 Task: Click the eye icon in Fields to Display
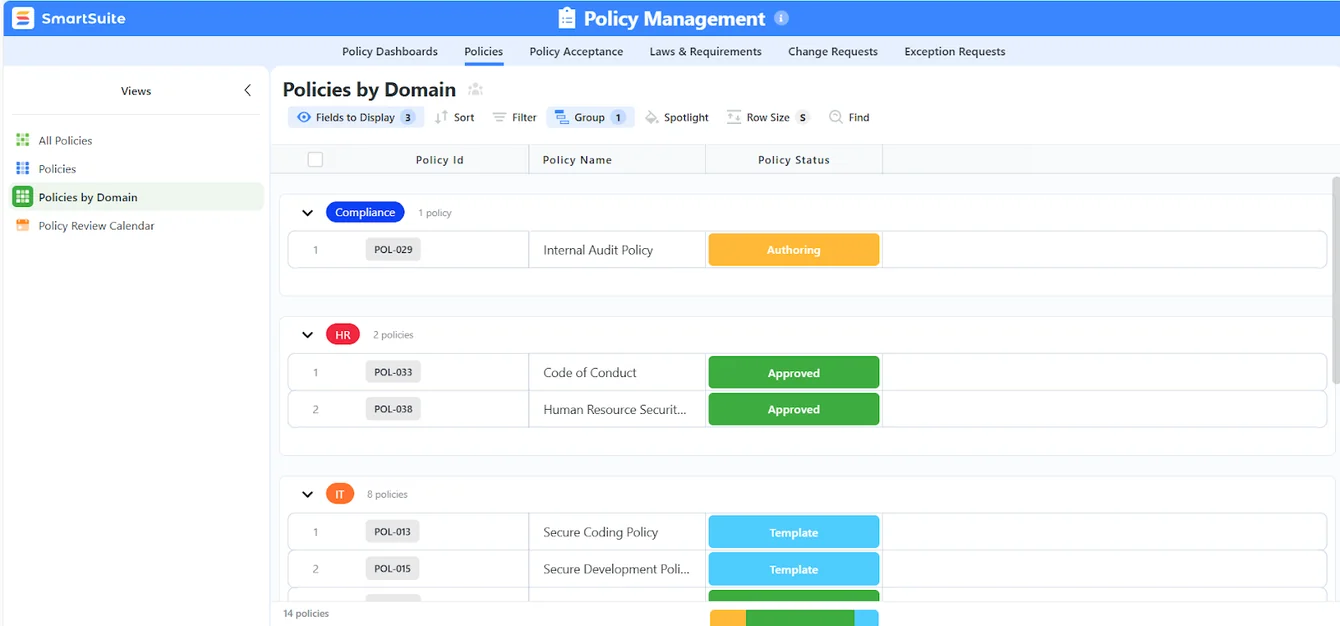[304, 117]
